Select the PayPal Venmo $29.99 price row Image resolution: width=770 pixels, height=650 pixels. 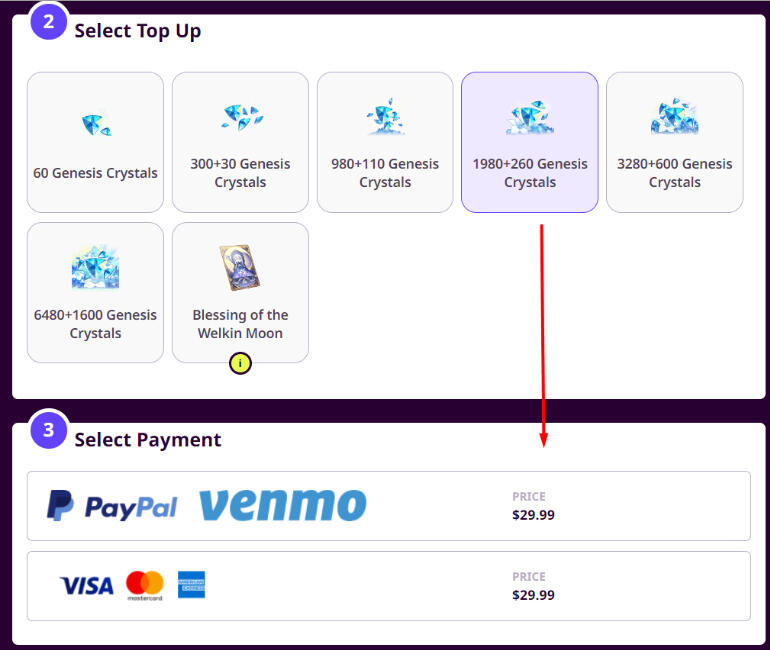coord(389,506)
